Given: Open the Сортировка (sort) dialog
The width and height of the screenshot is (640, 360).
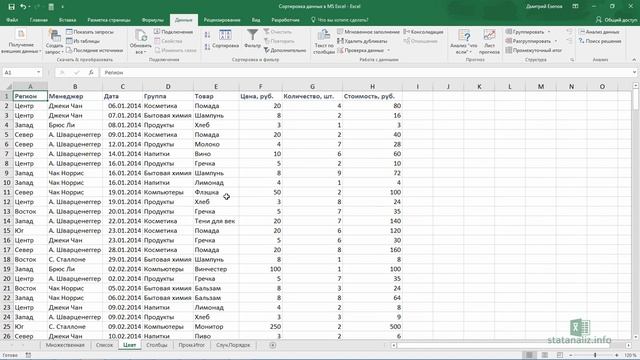Looking at the screenshot, I should pos(225,39).
